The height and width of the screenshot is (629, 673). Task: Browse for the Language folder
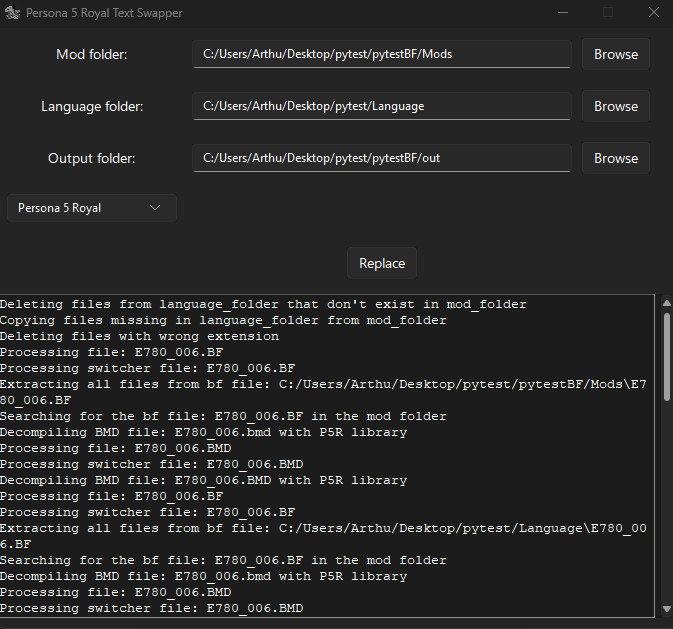pyautogui.click(x=615, y=106)
